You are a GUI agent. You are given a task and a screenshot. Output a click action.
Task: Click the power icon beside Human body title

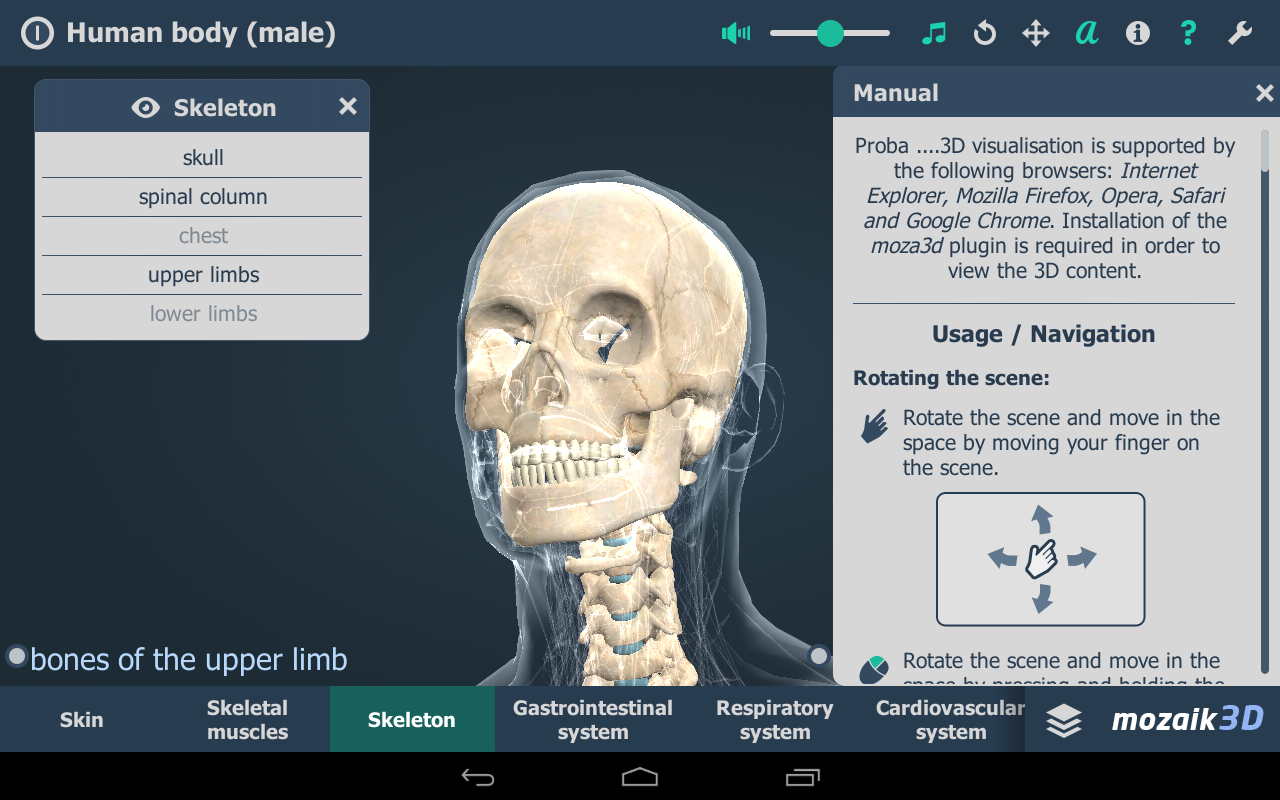coord(37,32)
